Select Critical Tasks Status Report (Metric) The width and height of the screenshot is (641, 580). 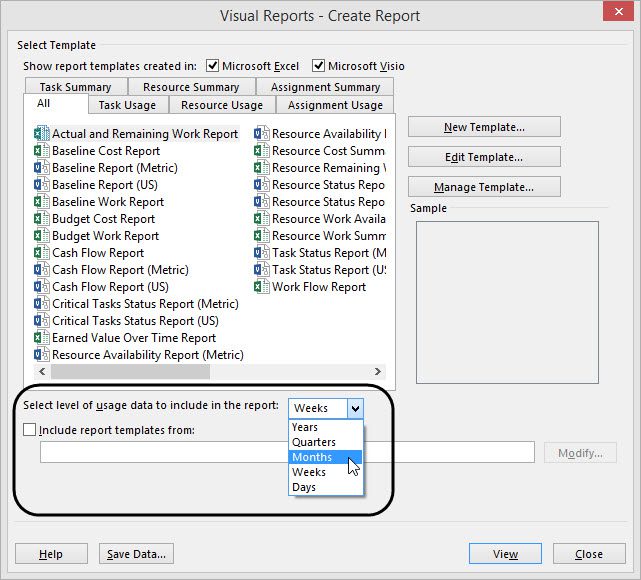click(x=146, y=304)
